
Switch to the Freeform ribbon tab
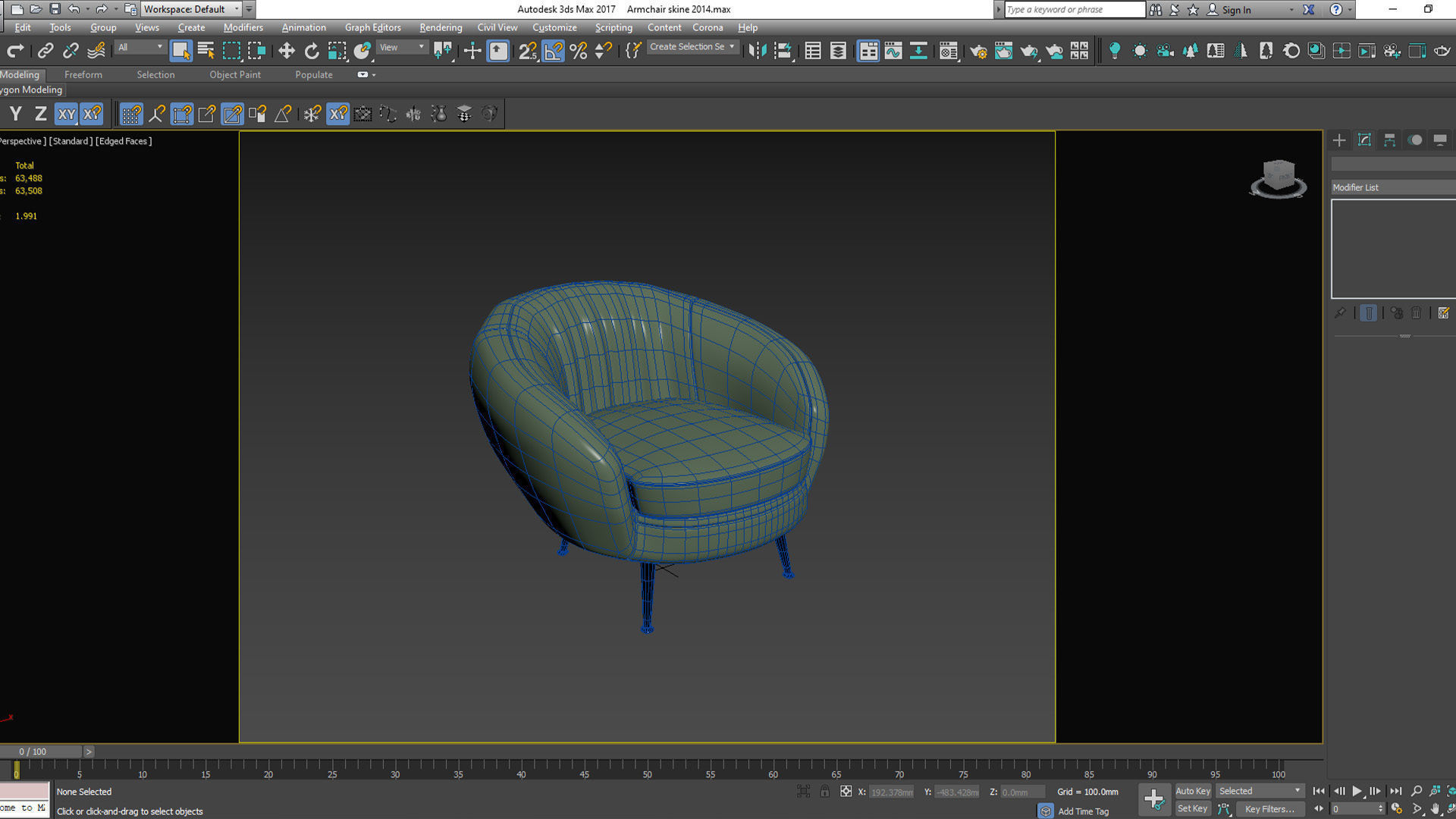(x=83, y=74)
